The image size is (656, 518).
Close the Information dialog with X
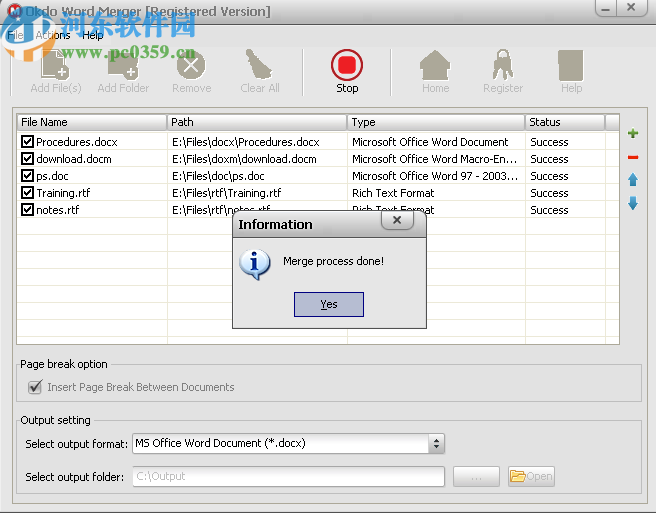tap(397, 220)
